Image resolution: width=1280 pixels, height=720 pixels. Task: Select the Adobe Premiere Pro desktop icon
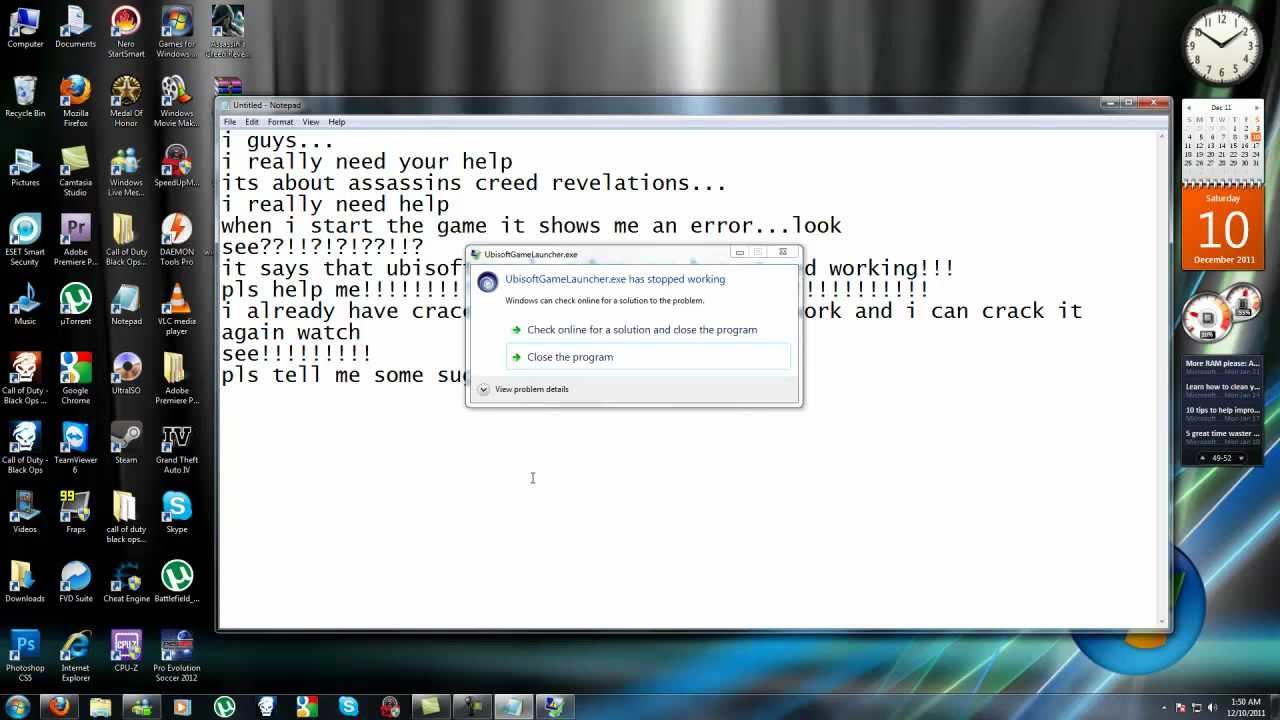[x=75, y=240]
